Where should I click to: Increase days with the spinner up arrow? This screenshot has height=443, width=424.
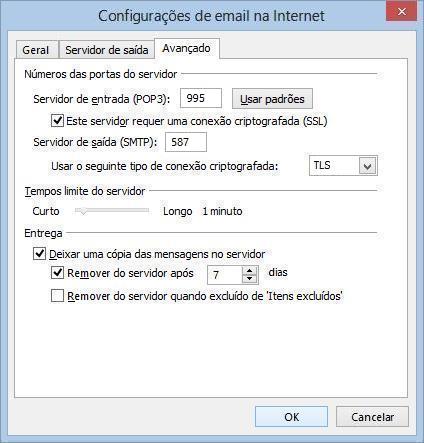250,270
